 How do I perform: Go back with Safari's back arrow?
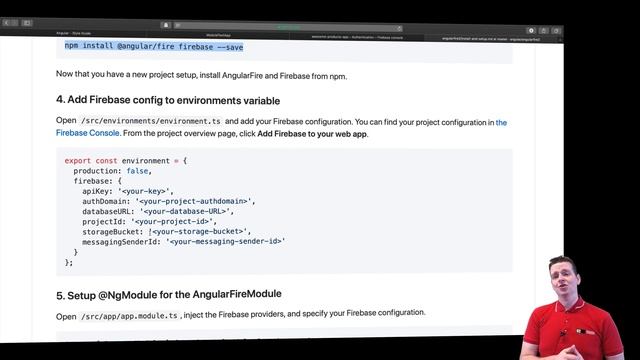pyautogui.click(x=7, y=23)
